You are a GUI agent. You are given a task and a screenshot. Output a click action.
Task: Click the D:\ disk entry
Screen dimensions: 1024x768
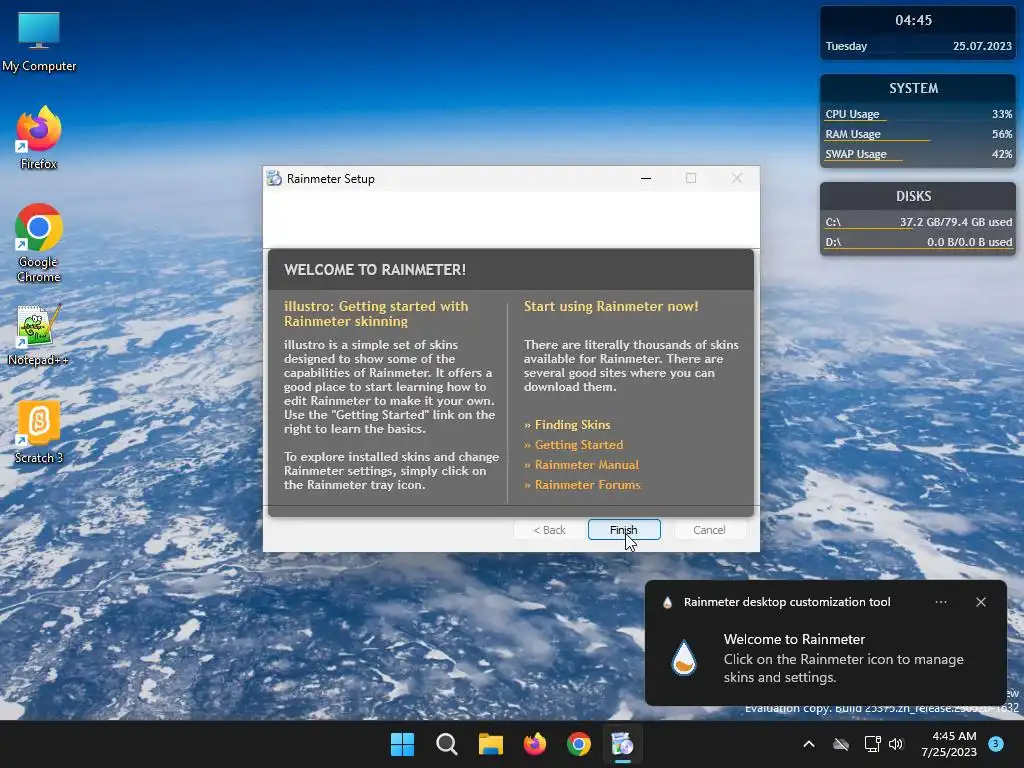point(918,242)
